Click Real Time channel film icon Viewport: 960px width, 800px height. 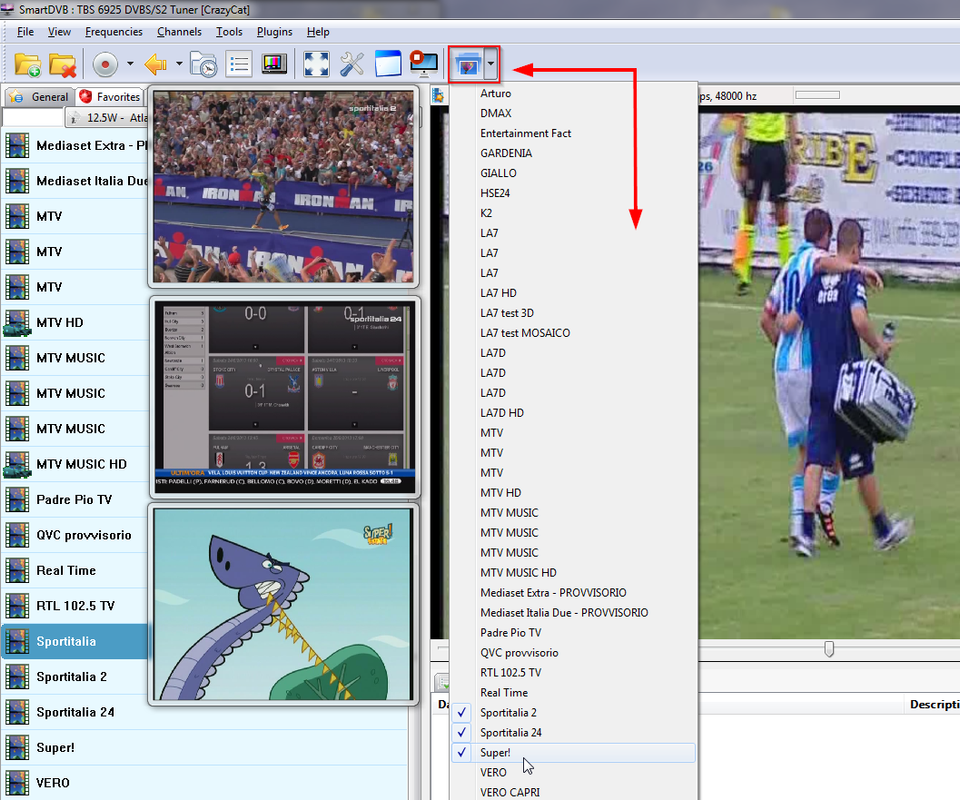pyautogui.click(x=17, y=570)
